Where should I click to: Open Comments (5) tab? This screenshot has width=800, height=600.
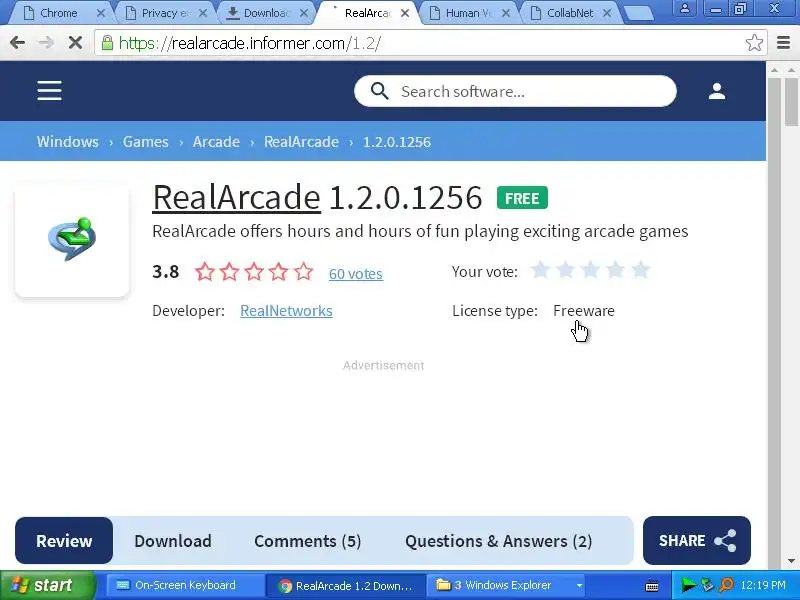308,541
